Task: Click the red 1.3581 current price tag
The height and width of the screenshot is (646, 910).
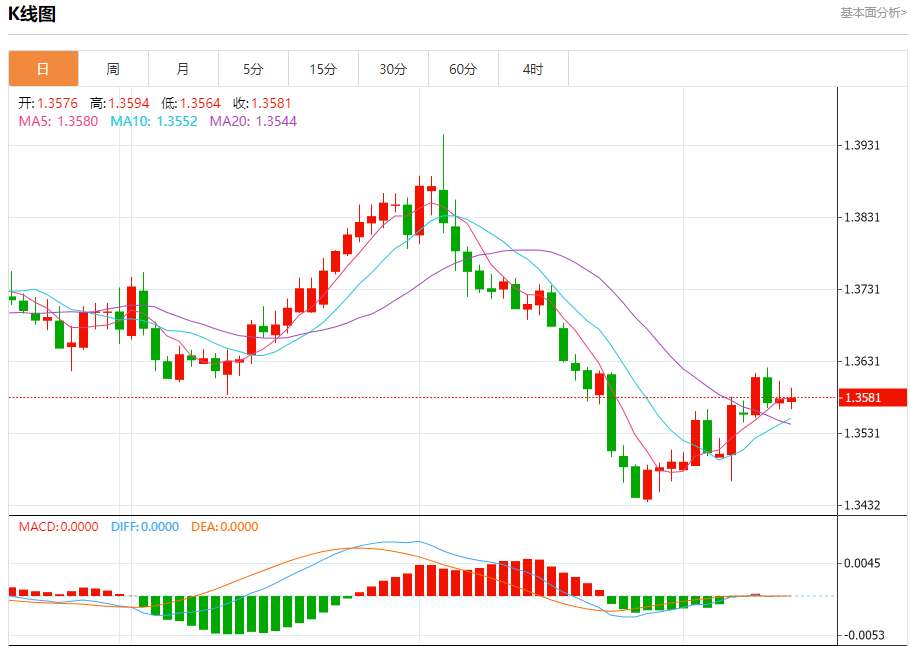Action: [873, 398]
